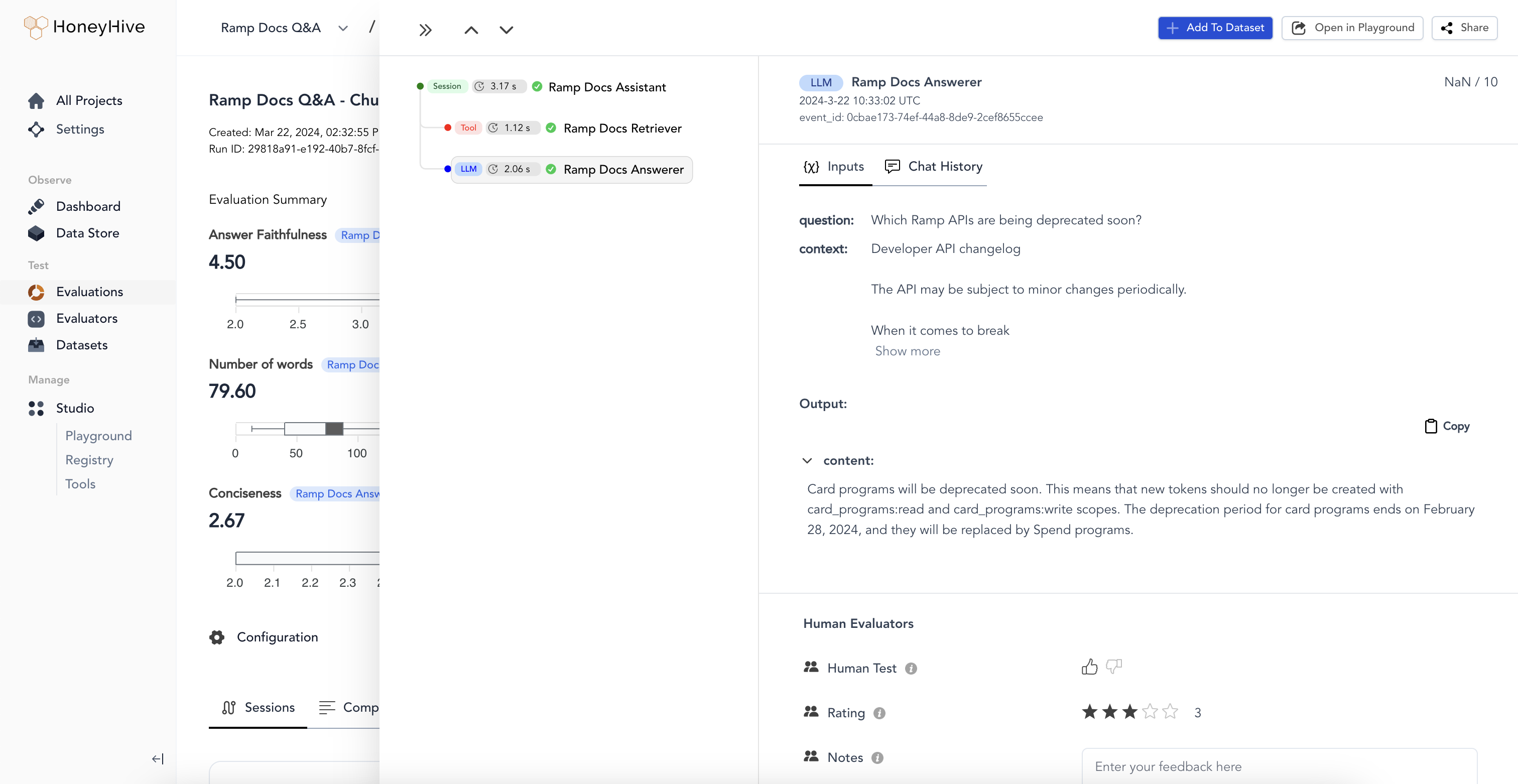Click the share icon in Share button
Image resolution: width=1518 pixels, height=784 pixels.
(1447, 28)
